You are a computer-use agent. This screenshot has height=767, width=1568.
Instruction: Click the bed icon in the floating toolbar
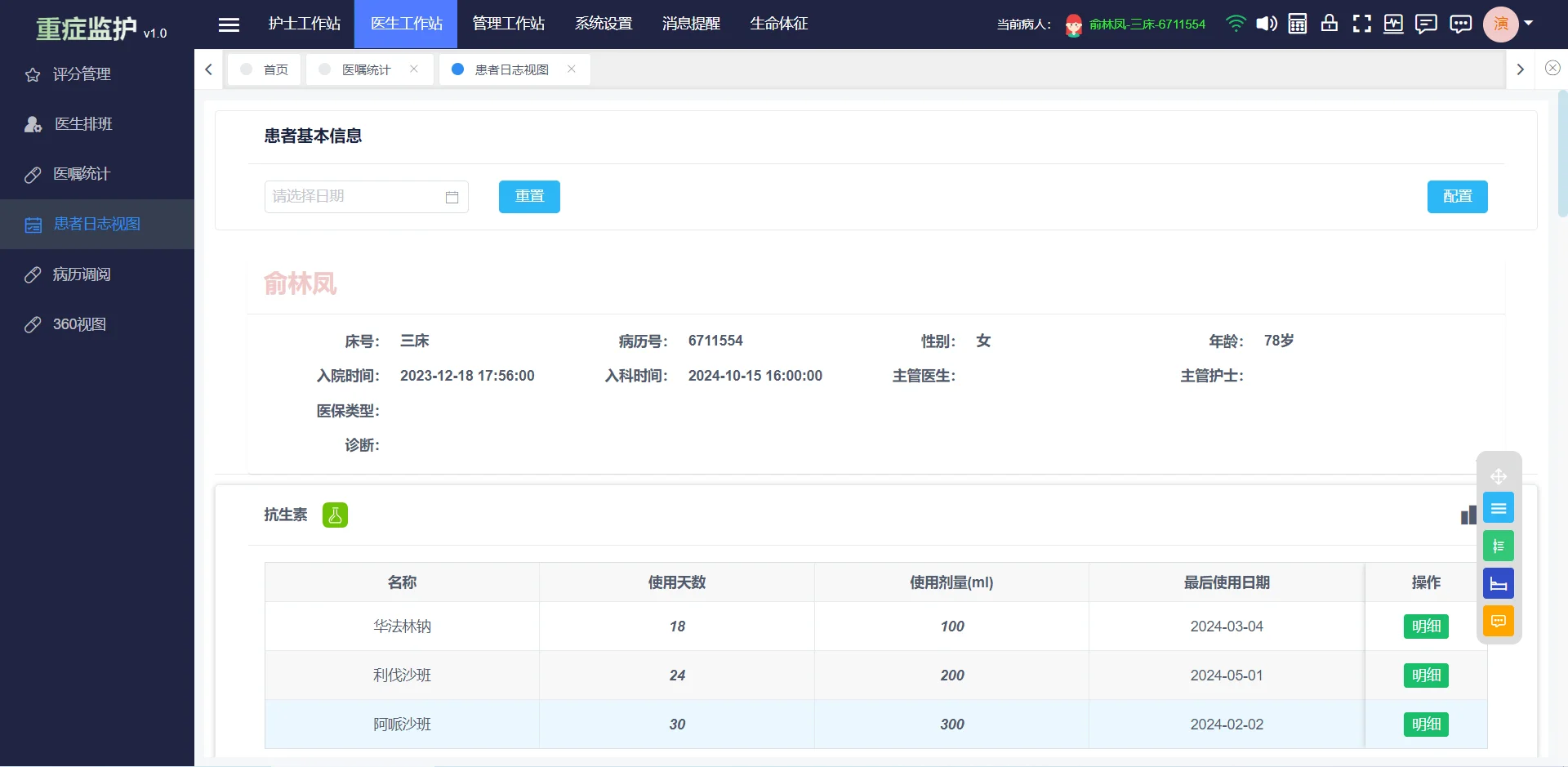click(x=1499, y=582)
